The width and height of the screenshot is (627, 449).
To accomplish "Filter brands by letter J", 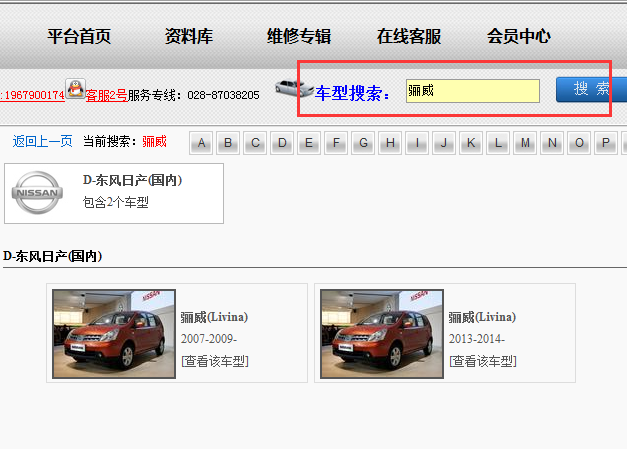I will coord(444,143).
